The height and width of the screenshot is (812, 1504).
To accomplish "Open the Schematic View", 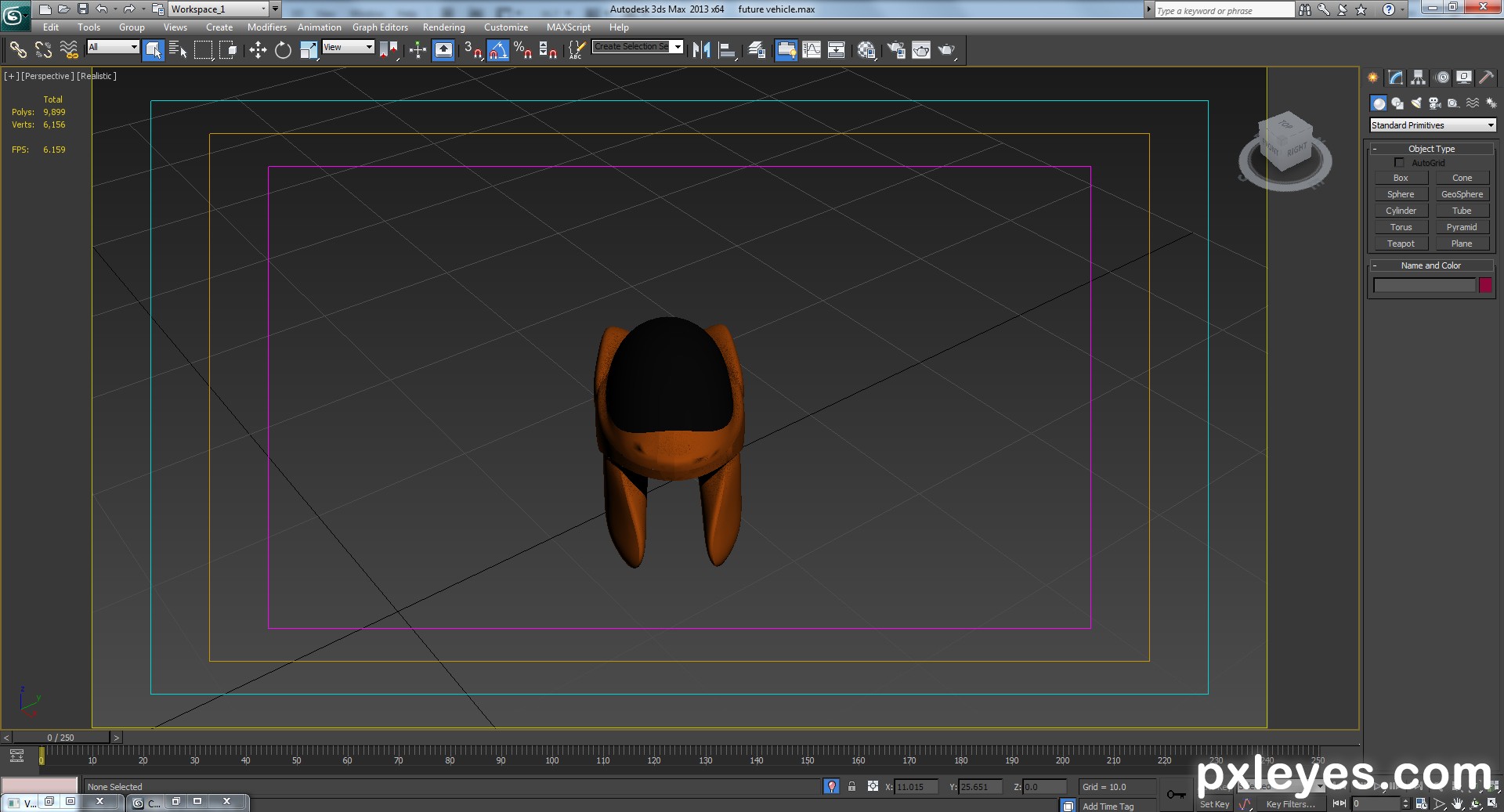I will (x=837, y=50).
